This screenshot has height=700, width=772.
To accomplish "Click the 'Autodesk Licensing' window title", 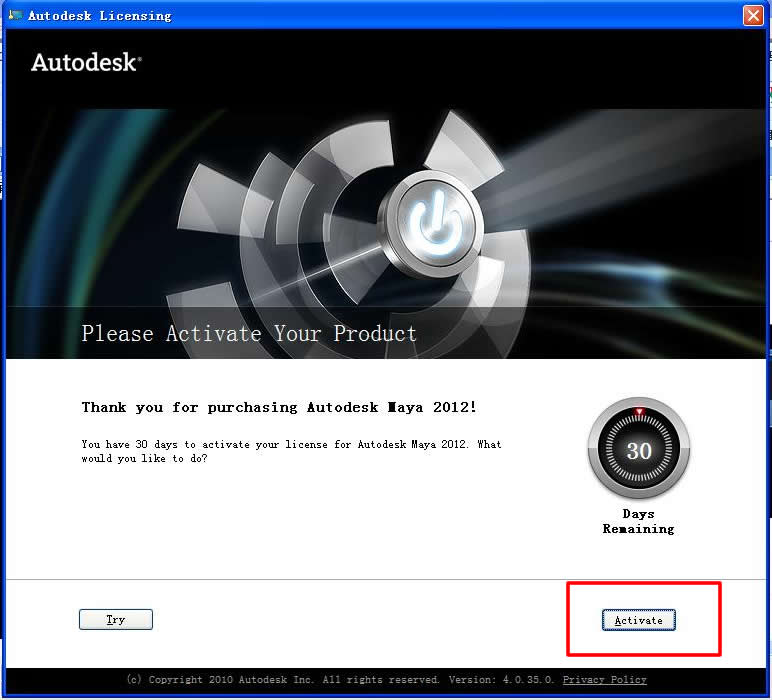I will pos(99,16).
